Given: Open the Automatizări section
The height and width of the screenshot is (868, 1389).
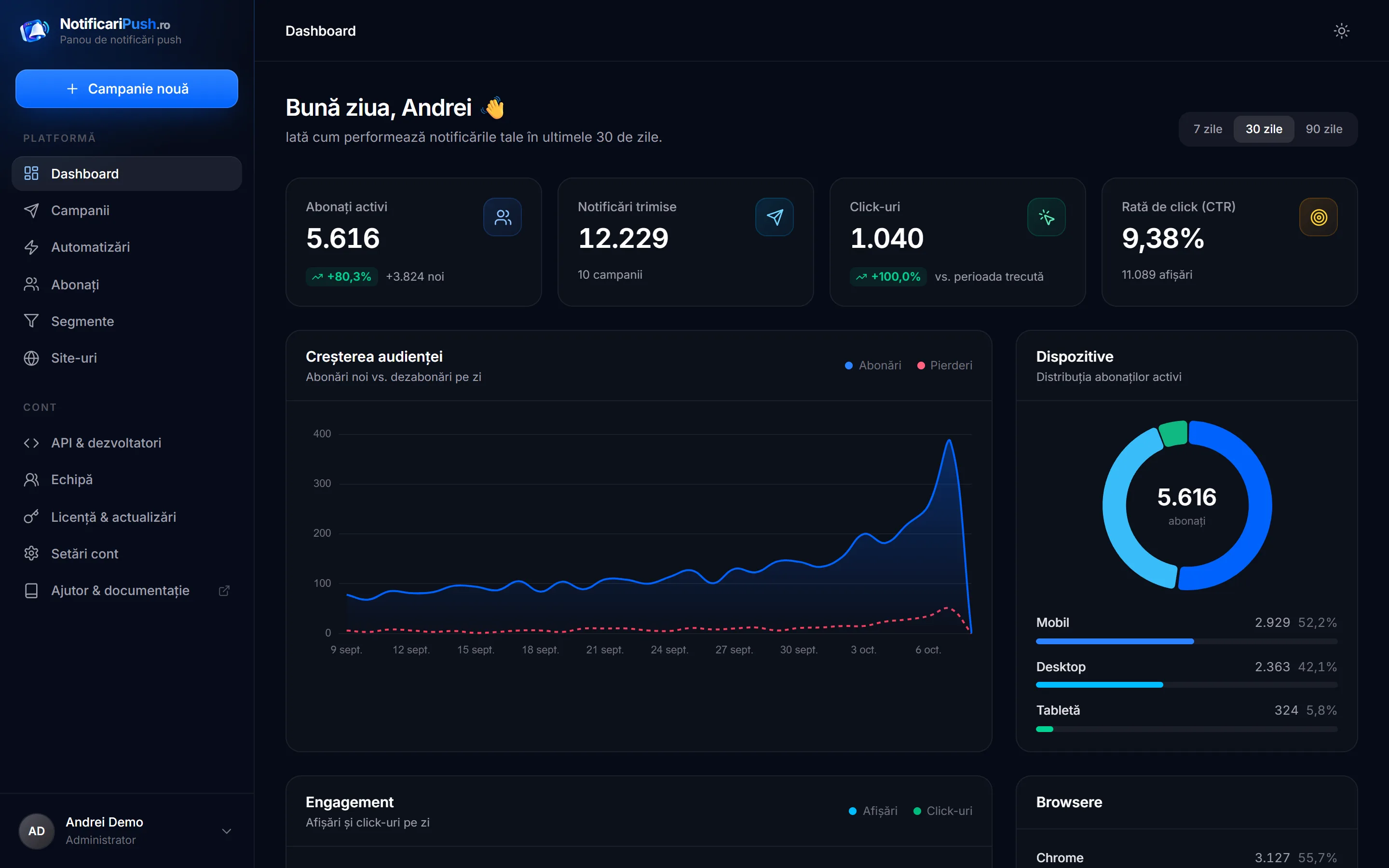Looking at the screenshot, I should click(127, 247).
